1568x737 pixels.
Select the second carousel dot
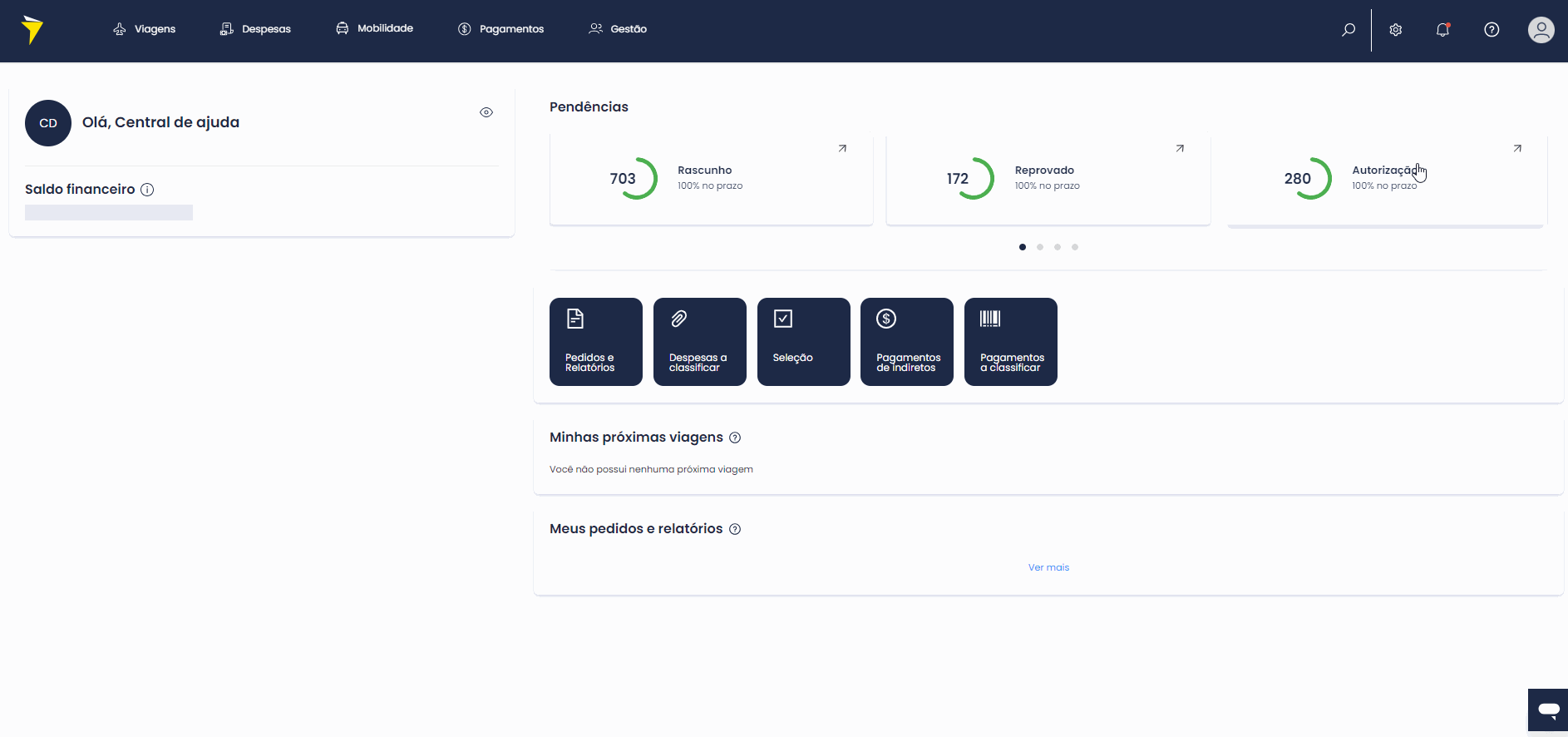click(1040, 247)
